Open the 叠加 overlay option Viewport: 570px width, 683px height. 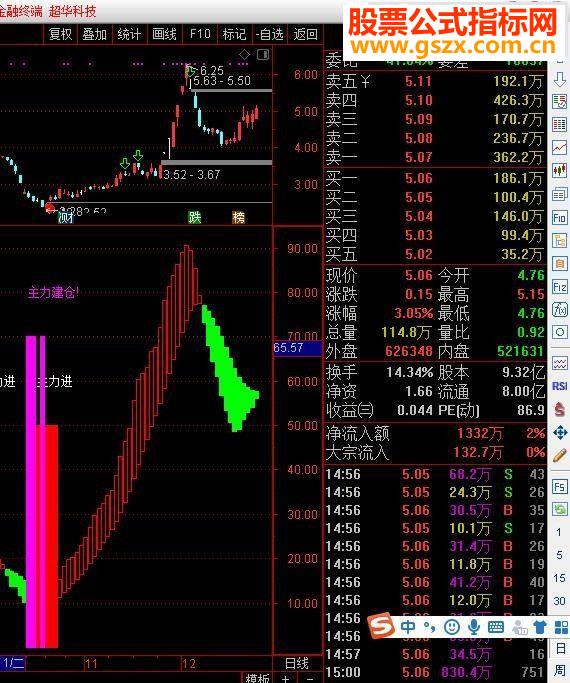[x=94, y=34]
